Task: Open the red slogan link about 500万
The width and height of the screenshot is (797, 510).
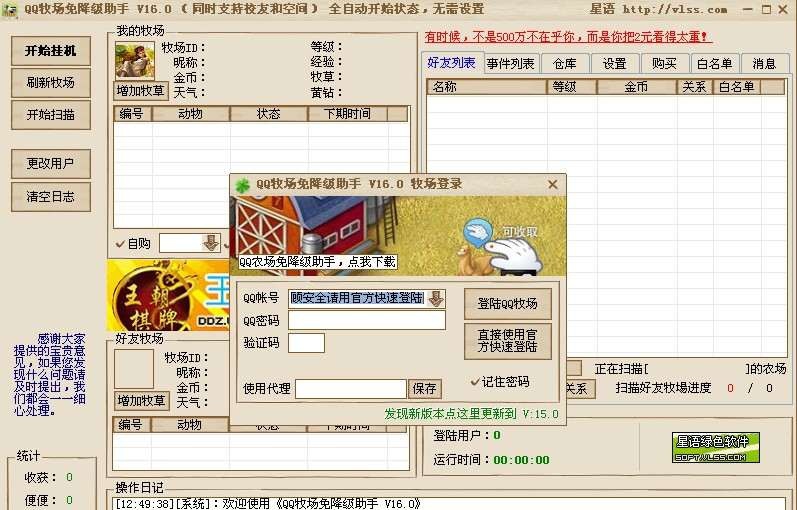Action: pos(568,37)
